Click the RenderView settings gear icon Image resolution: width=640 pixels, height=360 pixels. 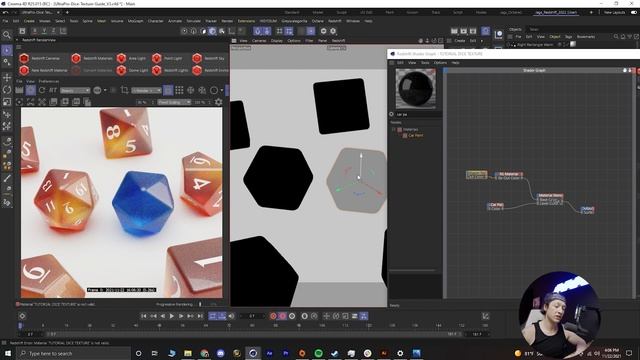[219, 102]
